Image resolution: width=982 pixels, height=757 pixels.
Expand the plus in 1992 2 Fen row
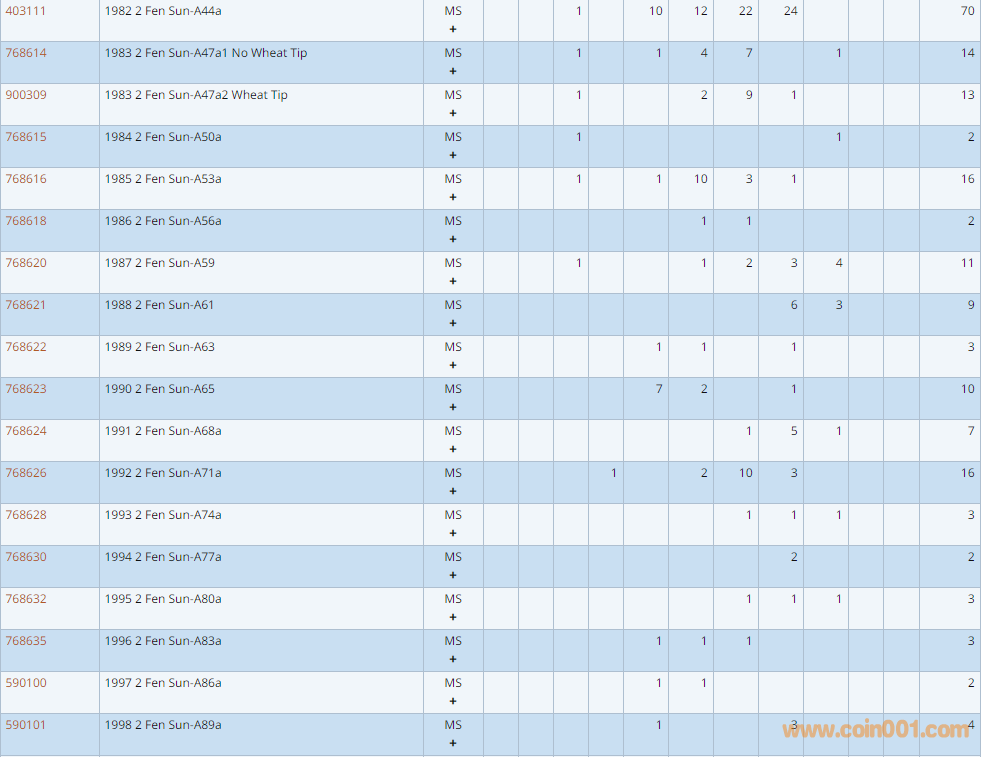tap(453, 491)
